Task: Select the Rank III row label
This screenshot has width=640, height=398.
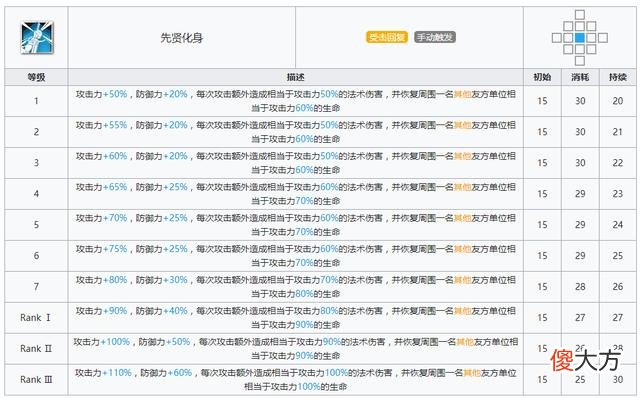Action: [36, 380]
